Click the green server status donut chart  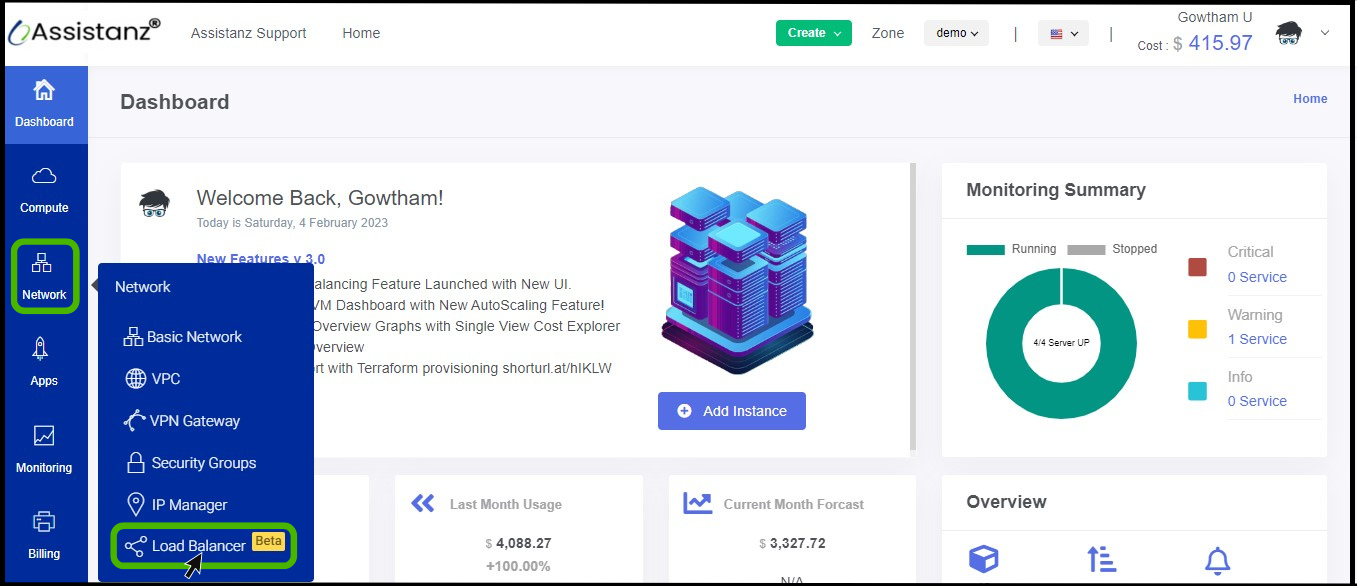(1061, 343)
